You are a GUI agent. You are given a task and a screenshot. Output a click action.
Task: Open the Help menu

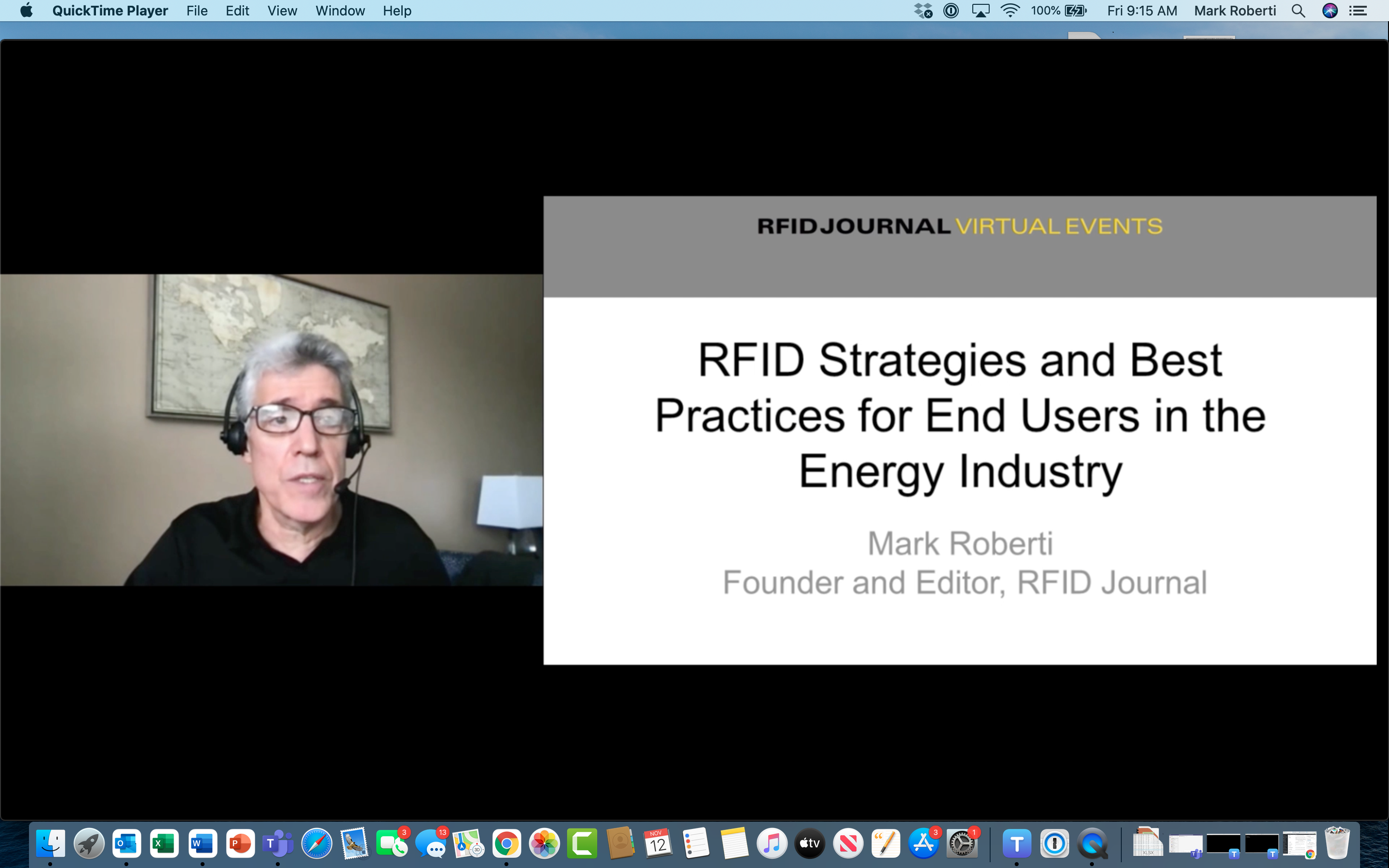tap(397, 10)
